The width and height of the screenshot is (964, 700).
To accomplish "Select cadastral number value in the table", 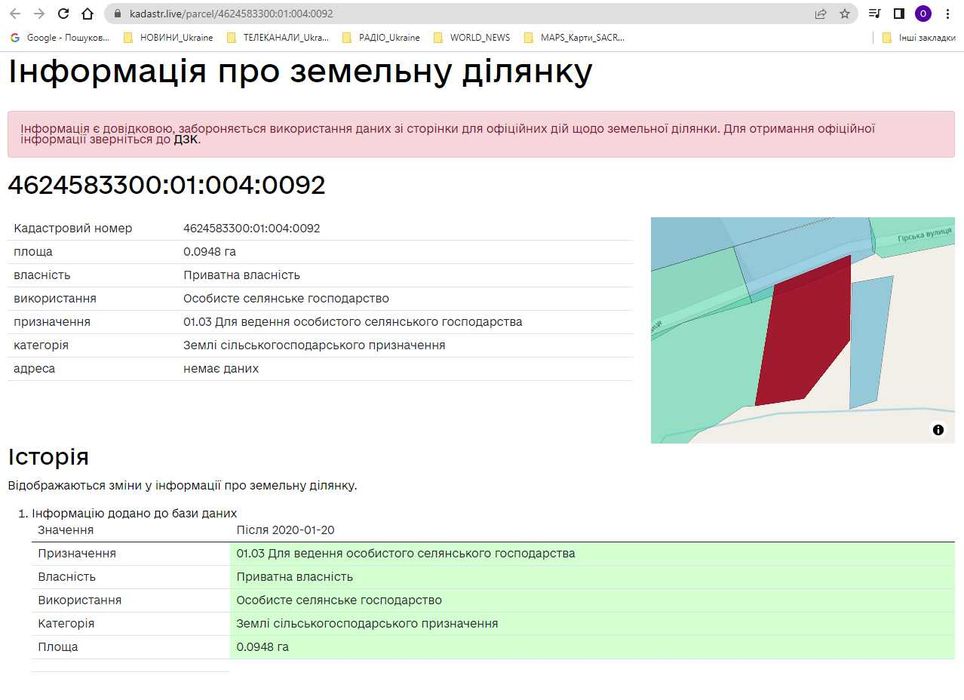I will (x=251, y=228).
